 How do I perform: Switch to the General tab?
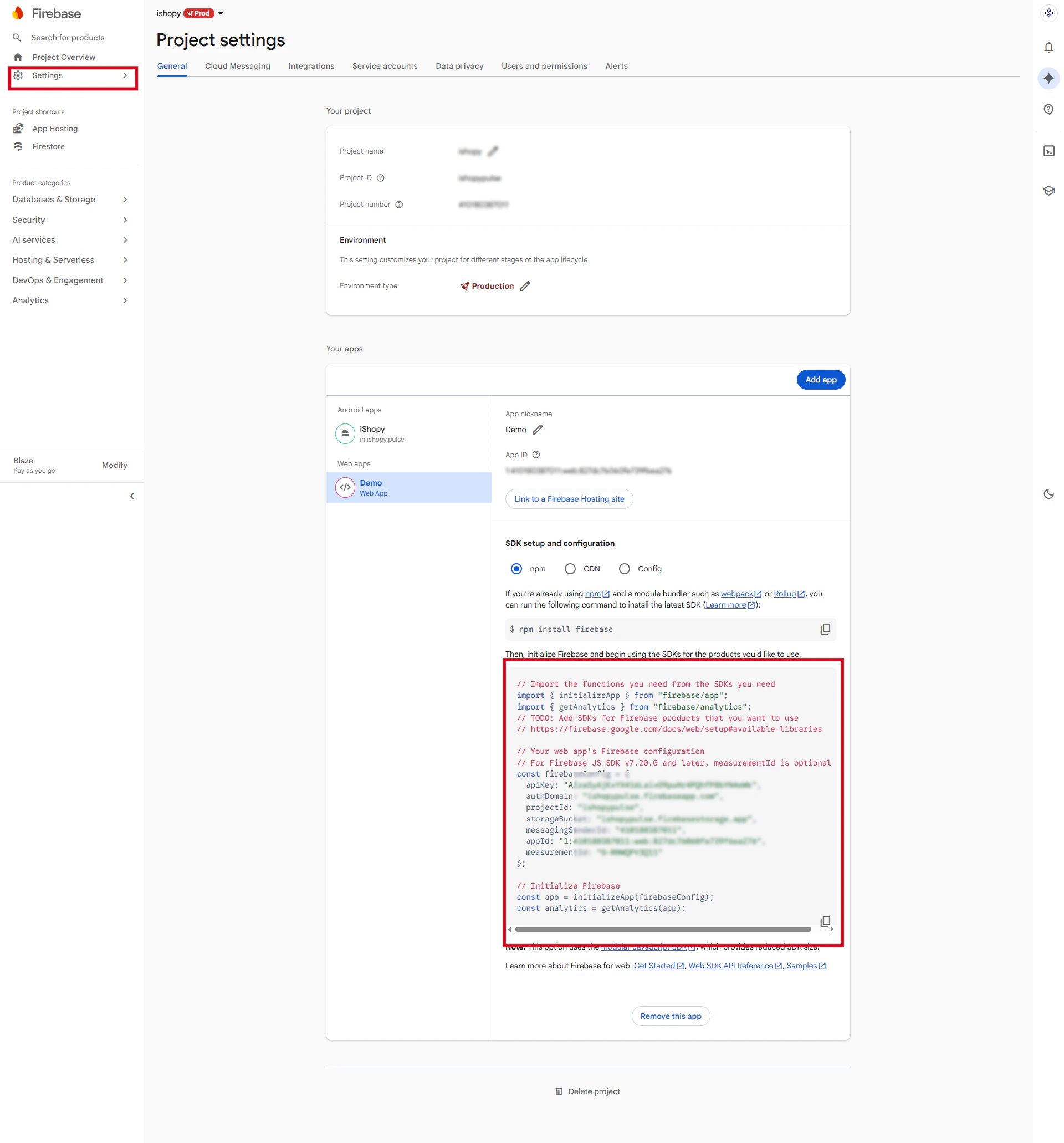(x=172, y=66)
